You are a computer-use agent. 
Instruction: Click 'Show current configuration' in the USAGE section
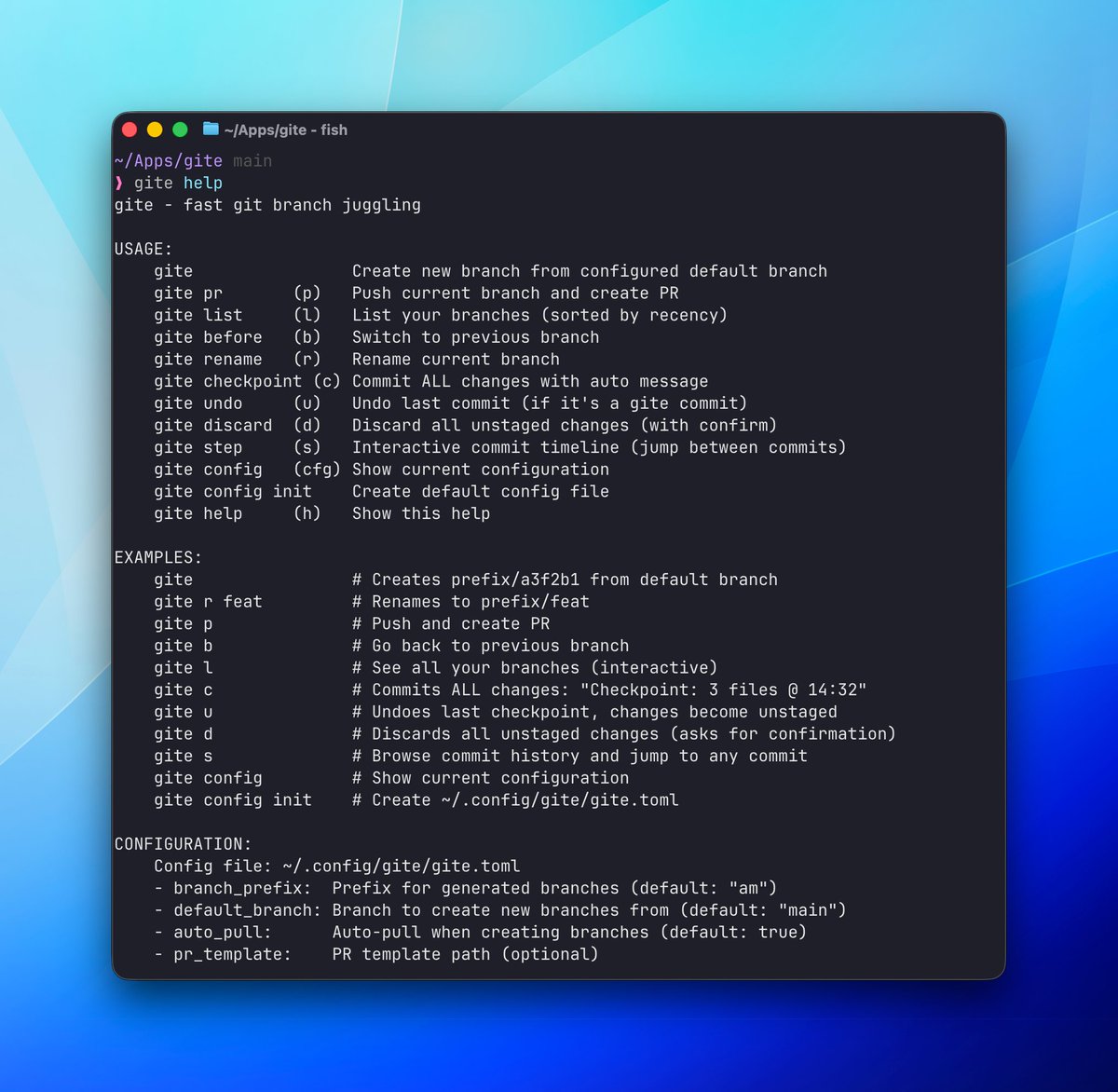pos(481,470)
